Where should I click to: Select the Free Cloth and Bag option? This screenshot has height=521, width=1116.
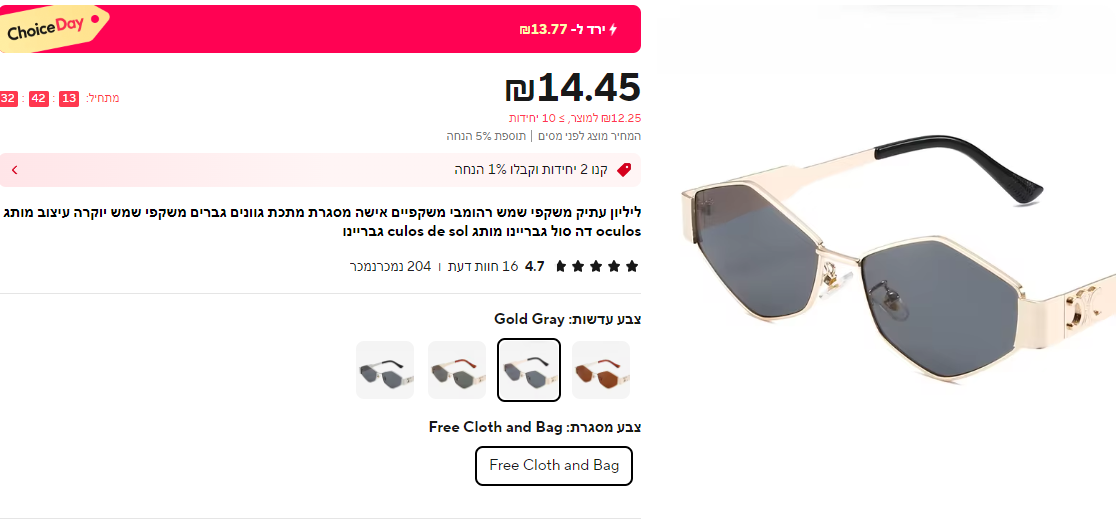click(554, 465)
